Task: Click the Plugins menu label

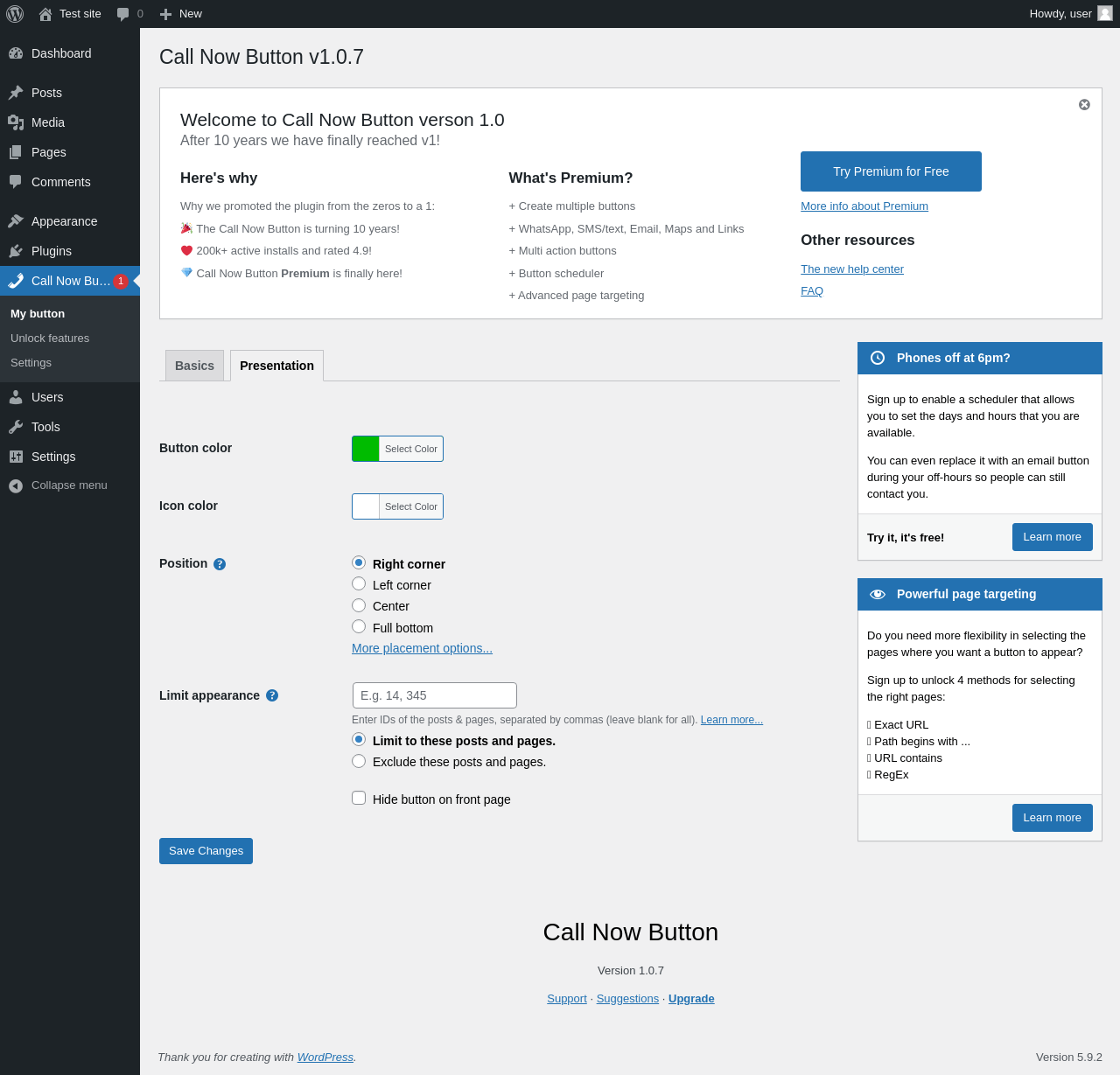Action: click(52, 251)
